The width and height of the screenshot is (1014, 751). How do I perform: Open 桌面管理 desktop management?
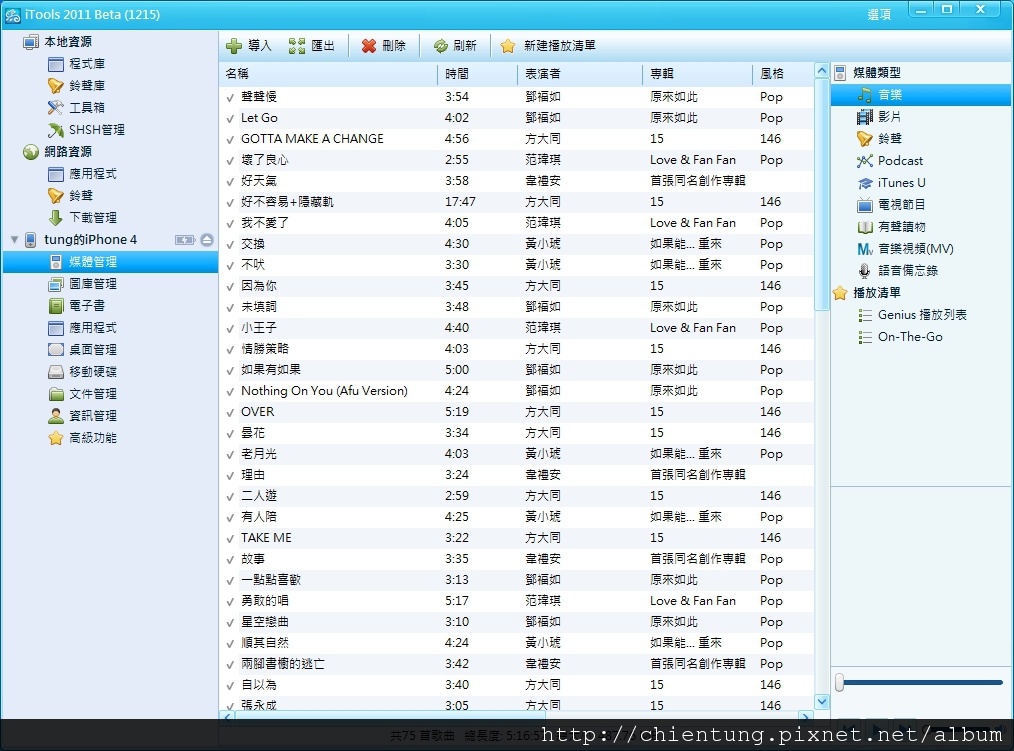[x=82, y=349]
